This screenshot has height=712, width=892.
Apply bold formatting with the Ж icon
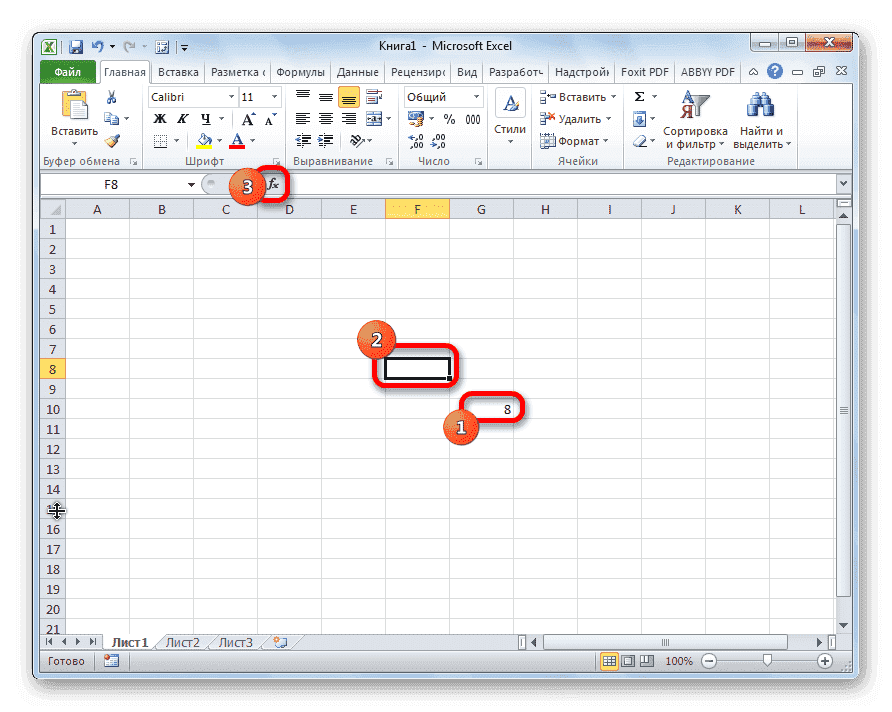pyautogui.click(x=158, y=118)
